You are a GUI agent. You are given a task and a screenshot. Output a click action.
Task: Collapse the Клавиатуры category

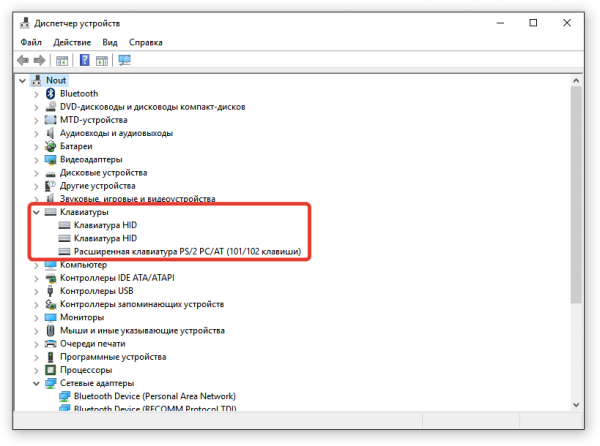coord(36,212)
